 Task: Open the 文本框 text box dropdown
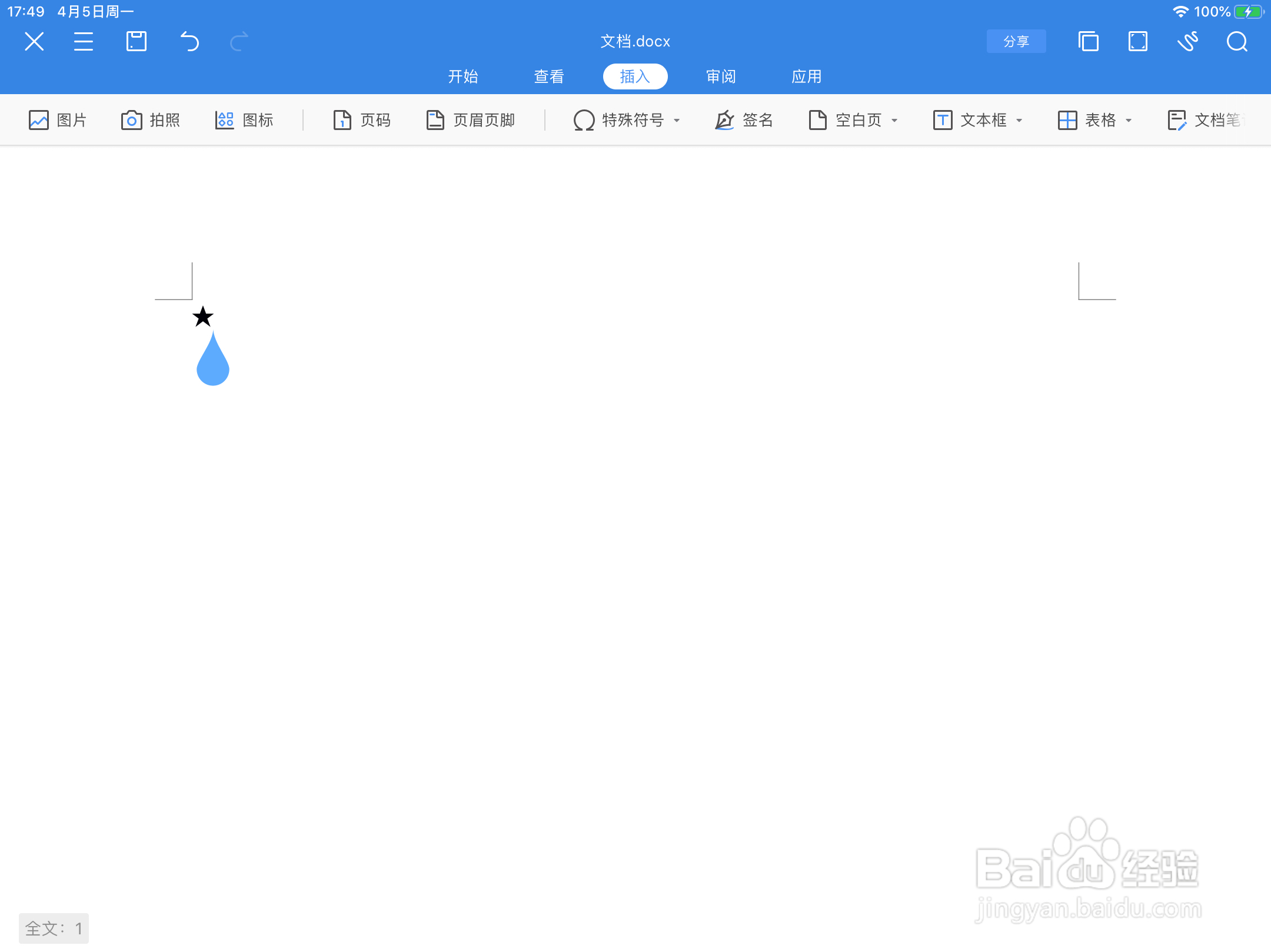(1020, 121)
